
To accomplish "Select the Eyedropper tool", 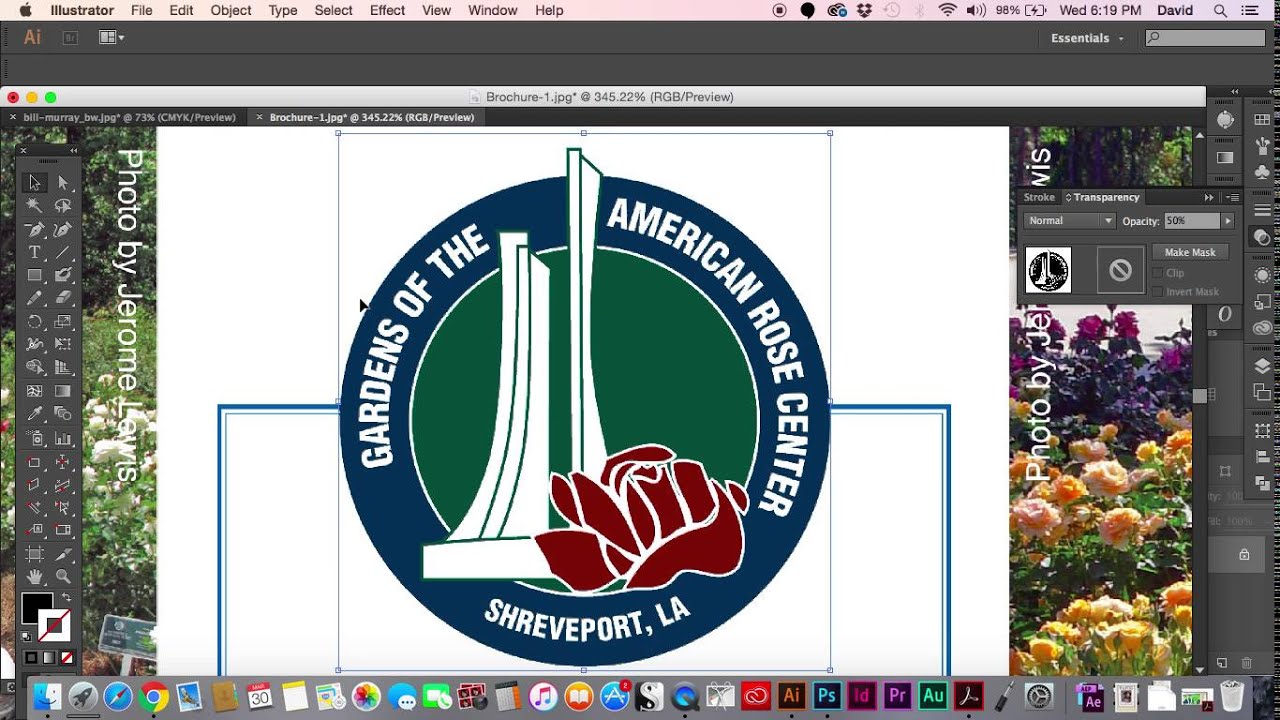I will pyautogui.click(x=34, y=414).
